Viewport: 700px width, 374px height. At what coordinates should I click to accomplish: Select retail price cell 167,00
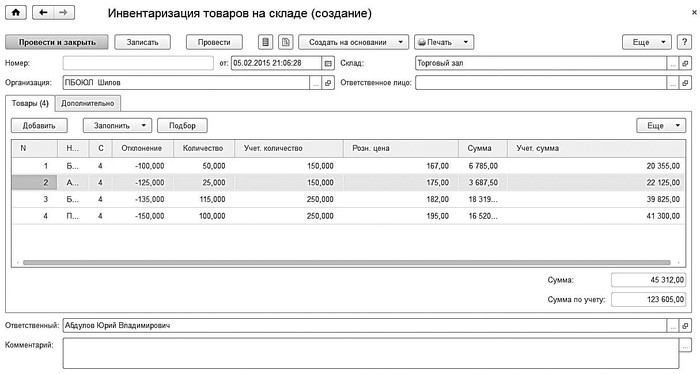(x=400, y=166)
